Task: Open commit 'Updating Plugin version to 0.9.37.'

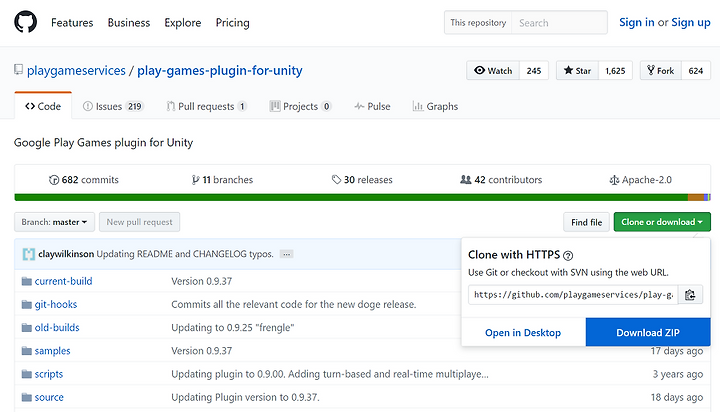Action: pos(245,397)
